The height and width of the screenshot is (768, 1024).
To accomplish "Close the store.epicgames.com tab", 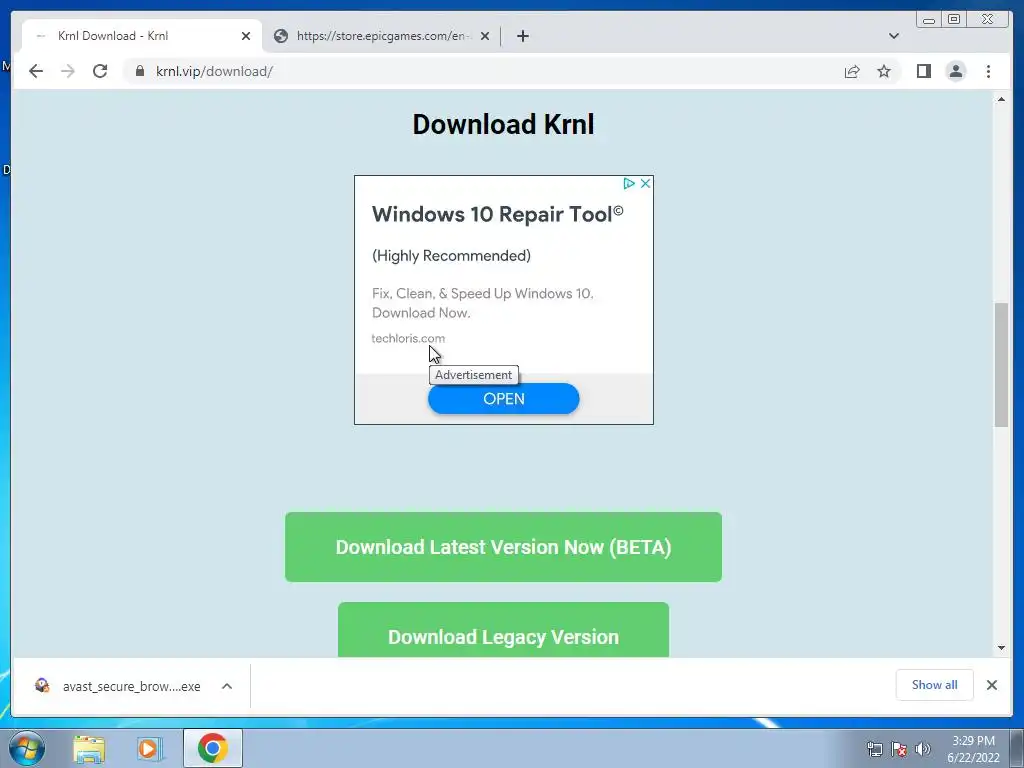I will 485,36.
